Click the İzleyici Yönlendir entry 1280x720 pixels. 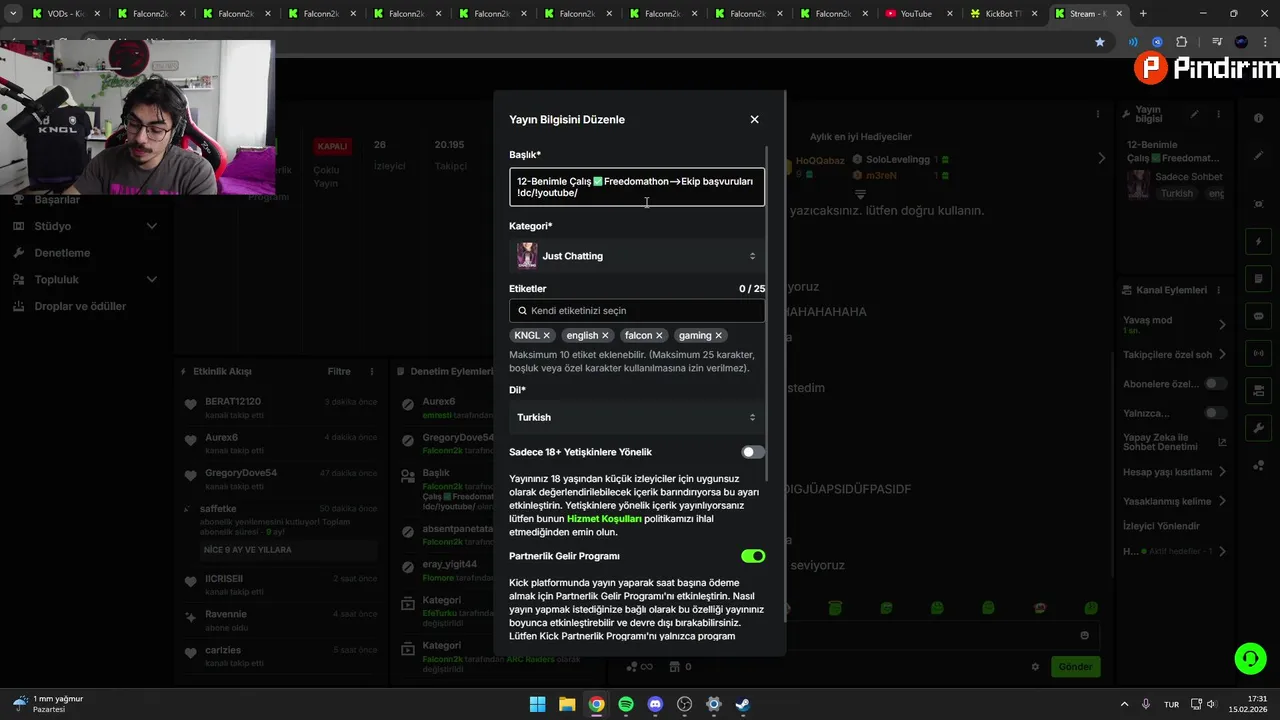pos(1161,526)
